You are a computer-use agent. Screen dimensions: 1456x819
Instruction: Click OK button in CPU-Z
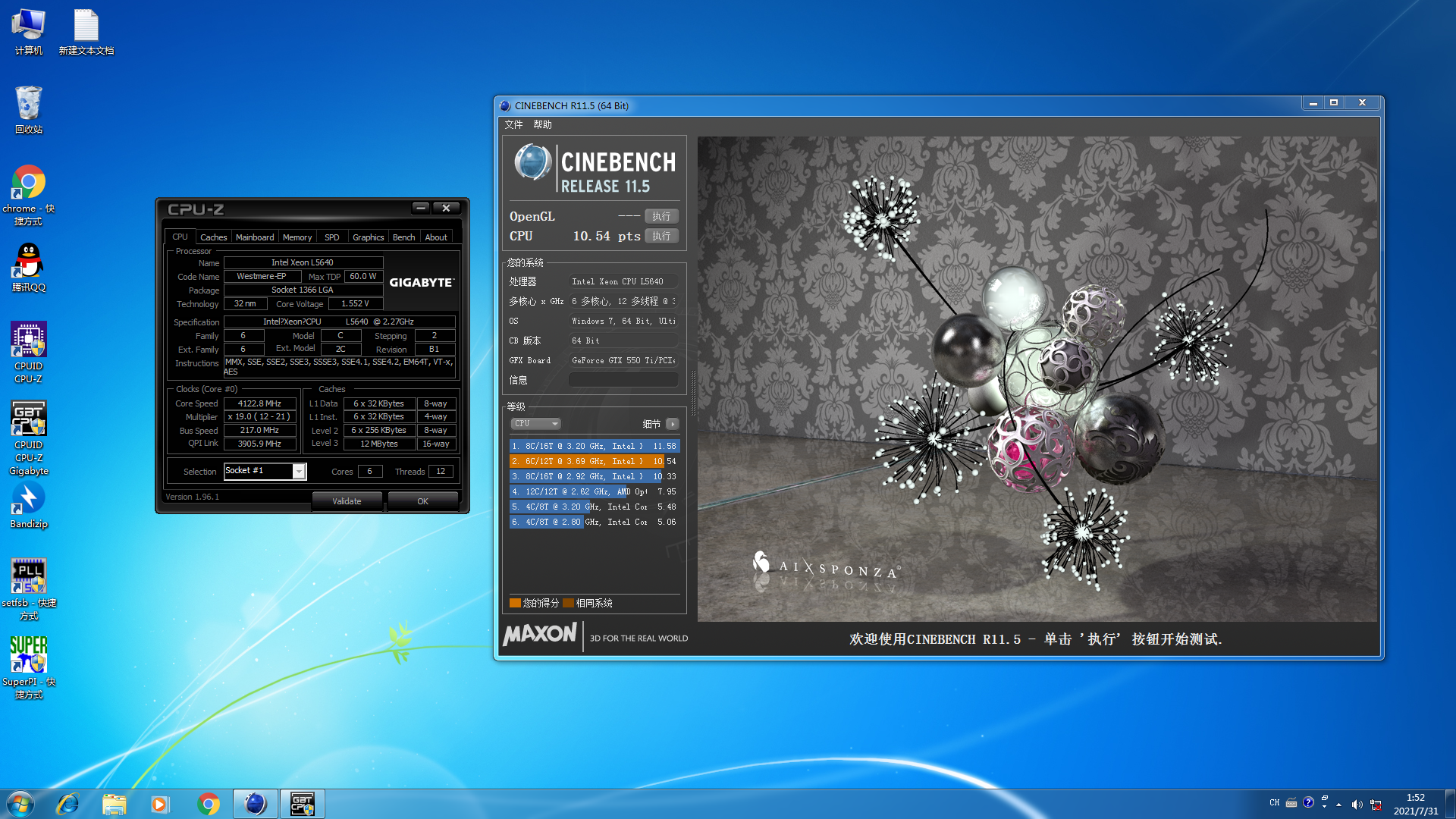[422, 501]
